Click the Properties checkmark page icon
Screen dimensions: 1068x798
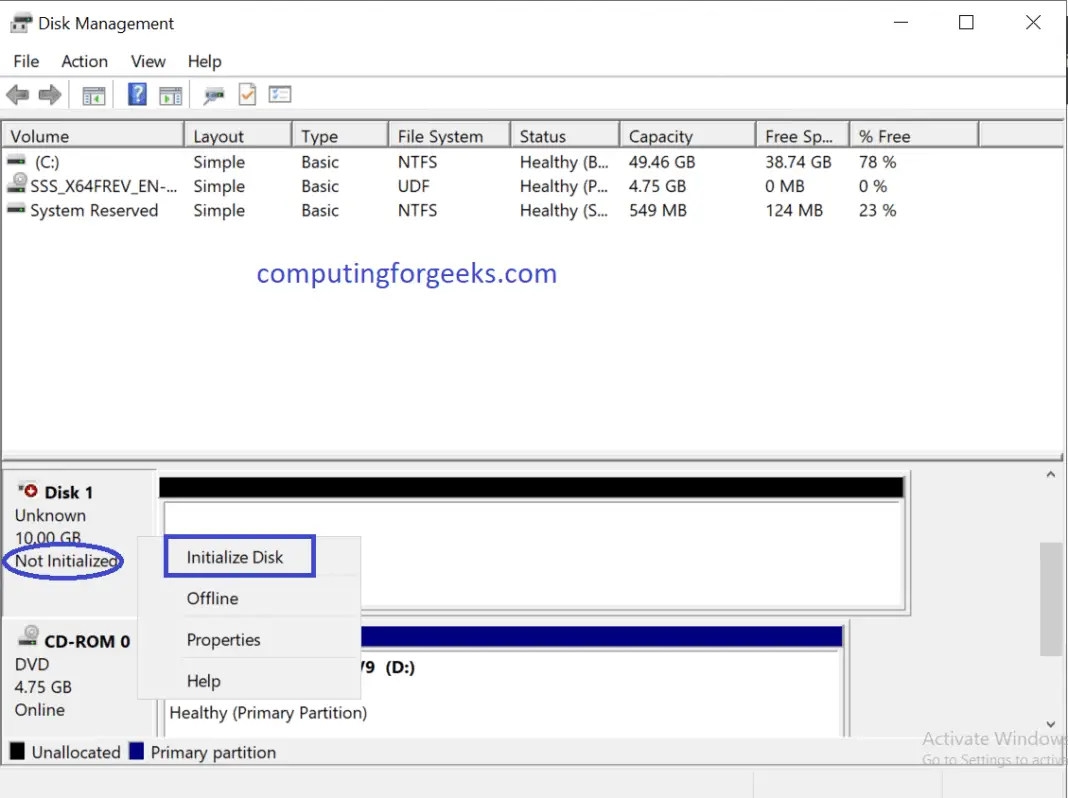[247, 95]
